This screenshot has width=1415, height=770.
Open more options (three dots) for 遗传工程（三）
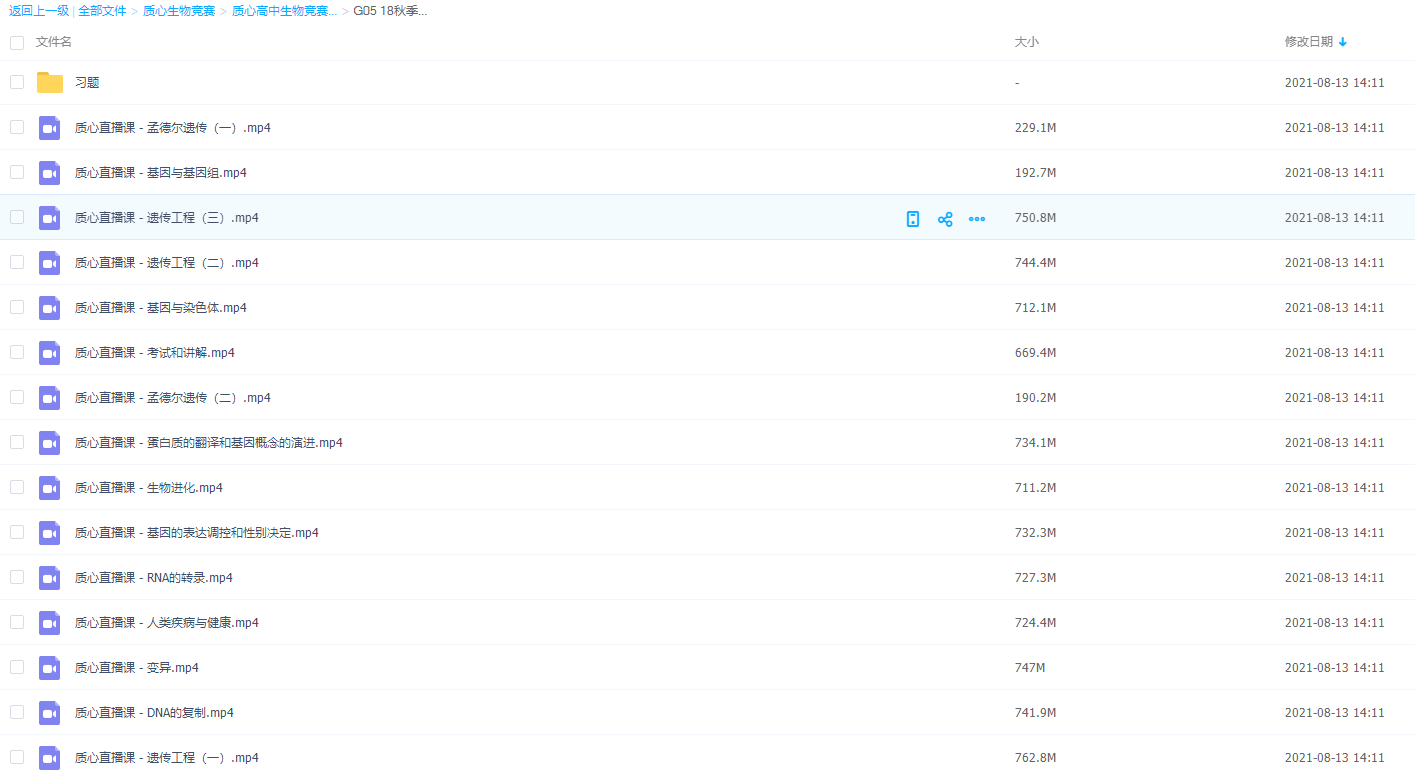pos(977,219)
